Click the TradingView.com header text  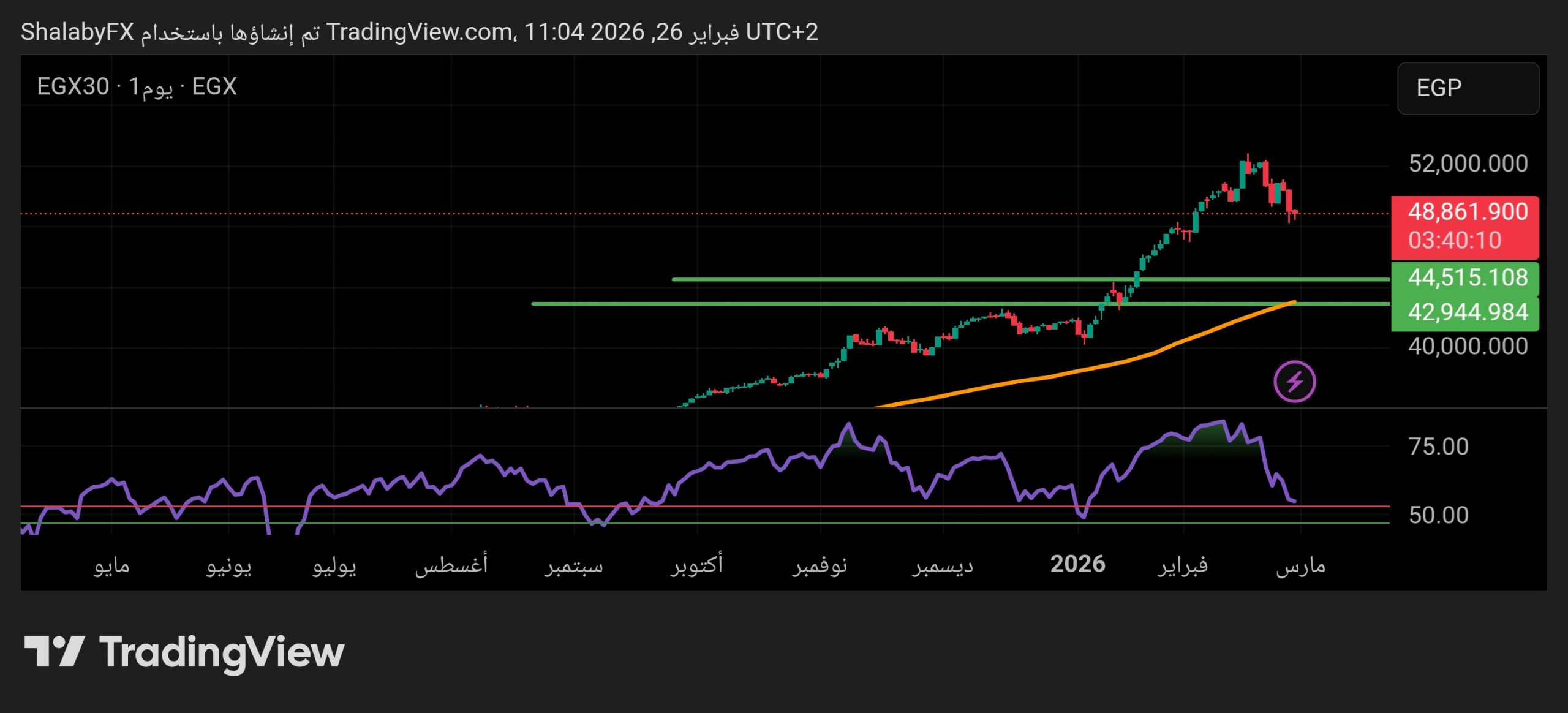(420, 32)
